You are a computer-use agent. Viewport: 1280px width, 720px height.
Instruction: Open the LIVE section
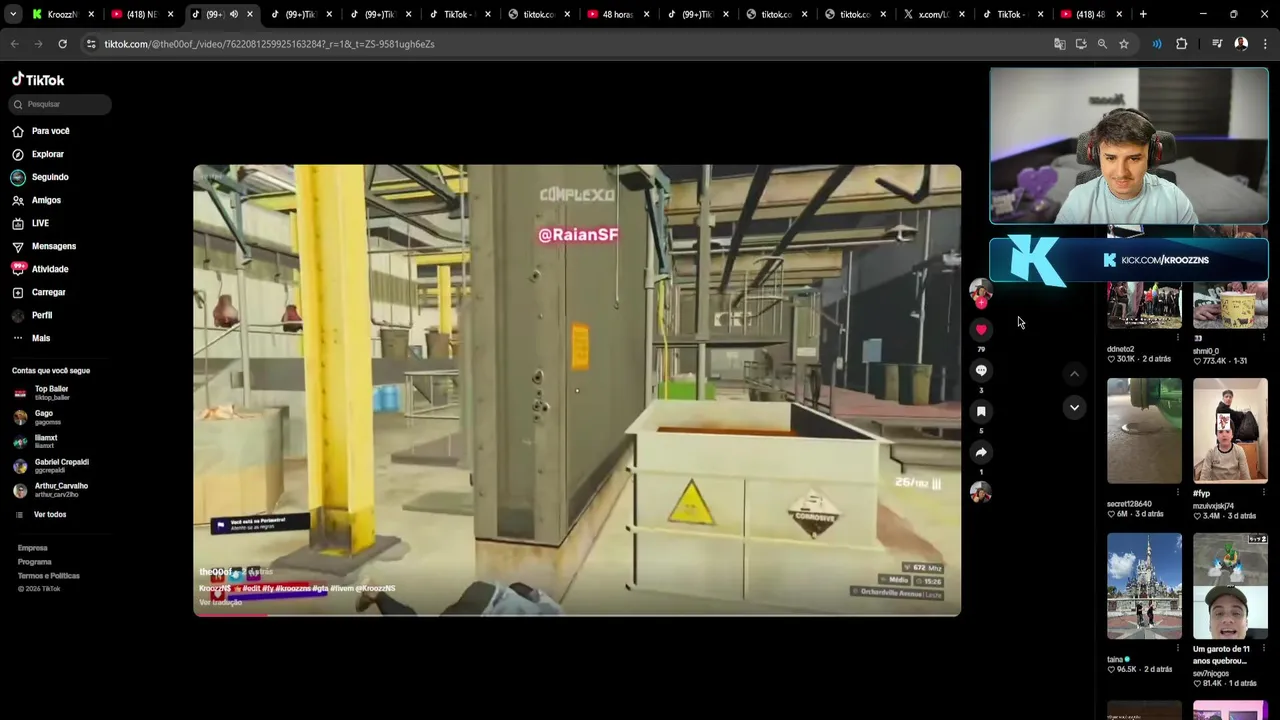tap(30, 223)
